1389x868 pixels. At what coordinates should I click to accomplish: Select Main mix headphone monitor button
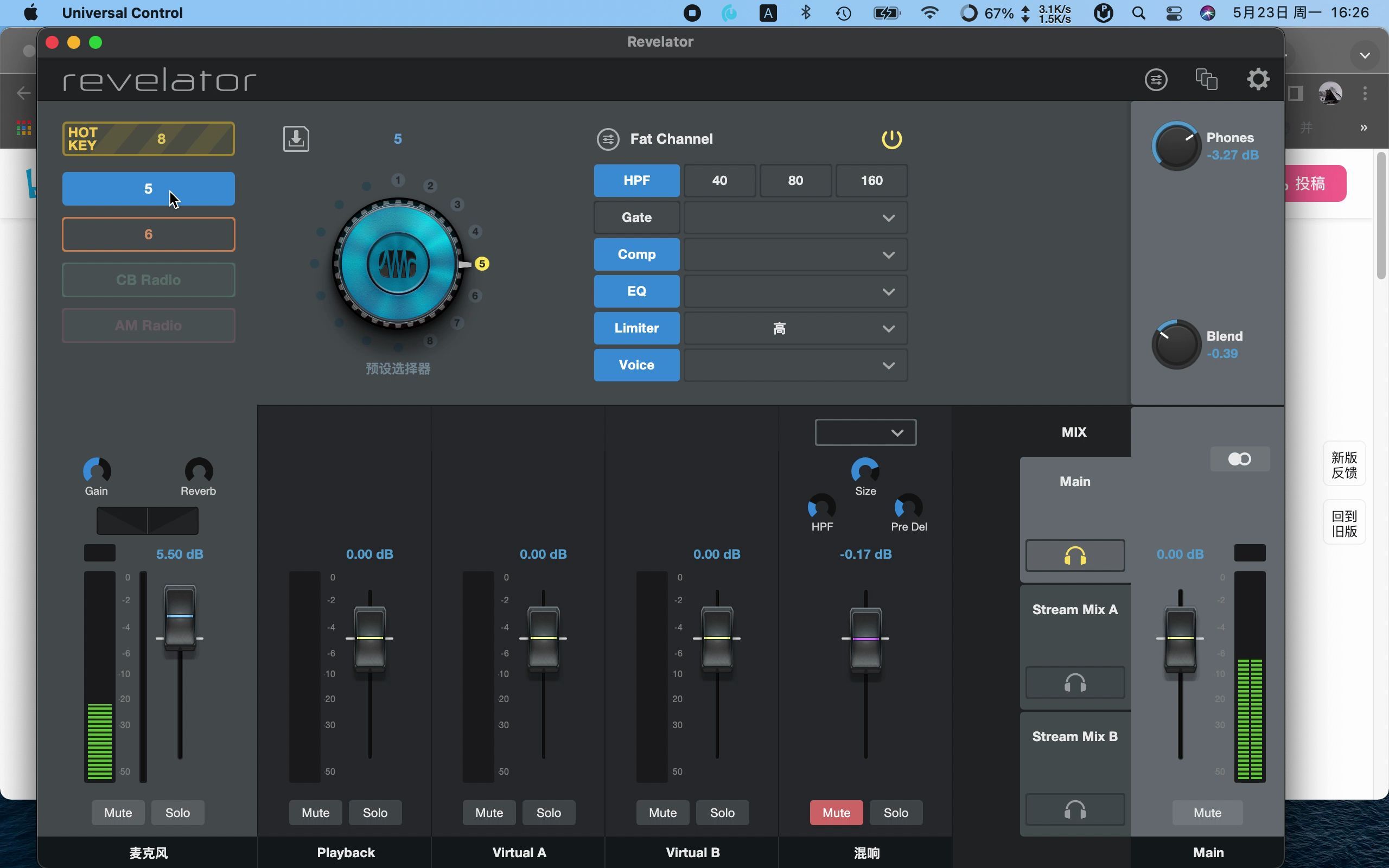coord(1075,555)
